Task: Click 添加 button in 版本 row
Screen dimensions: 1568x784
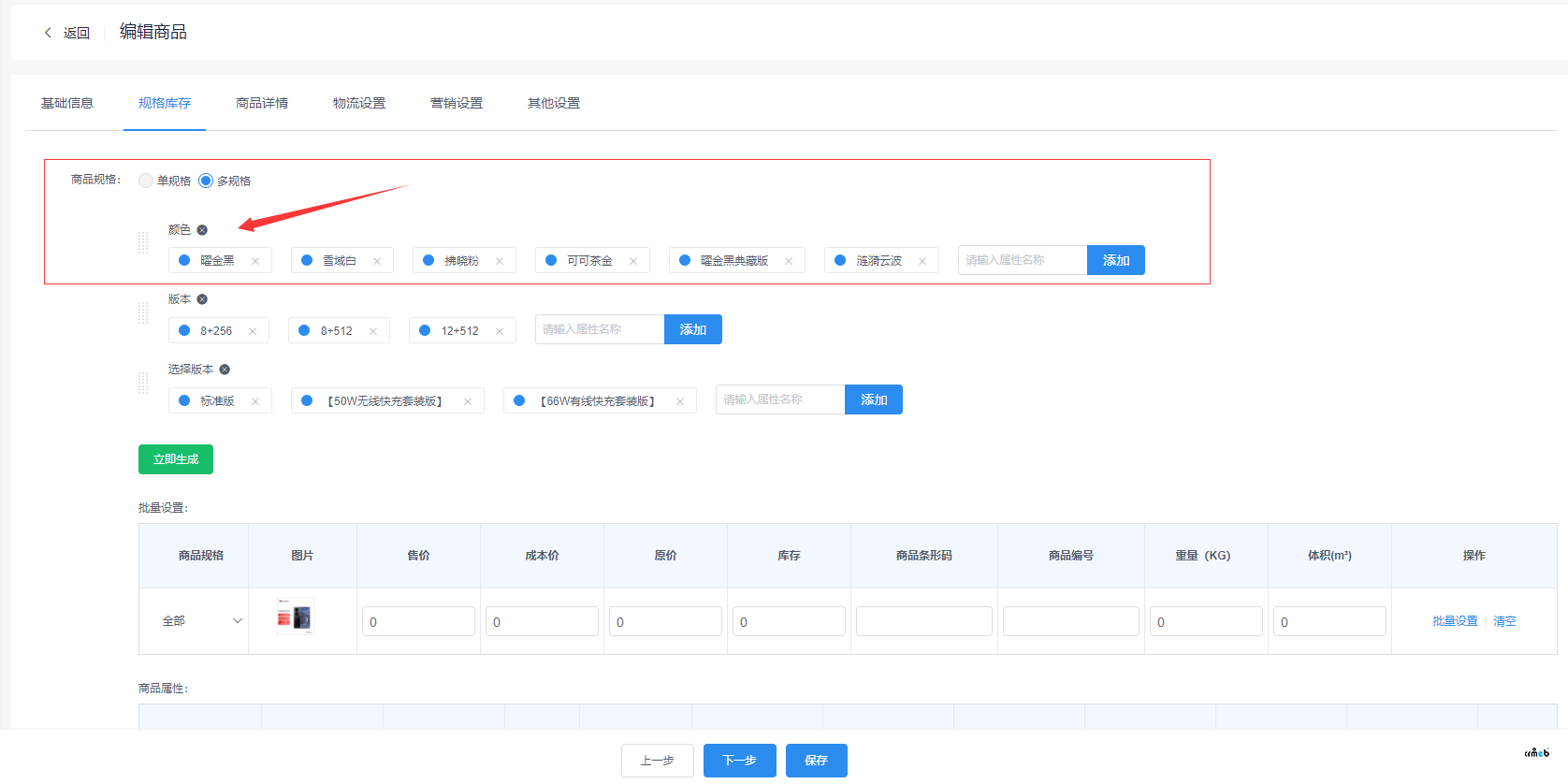Action: [x=693, y=329]
